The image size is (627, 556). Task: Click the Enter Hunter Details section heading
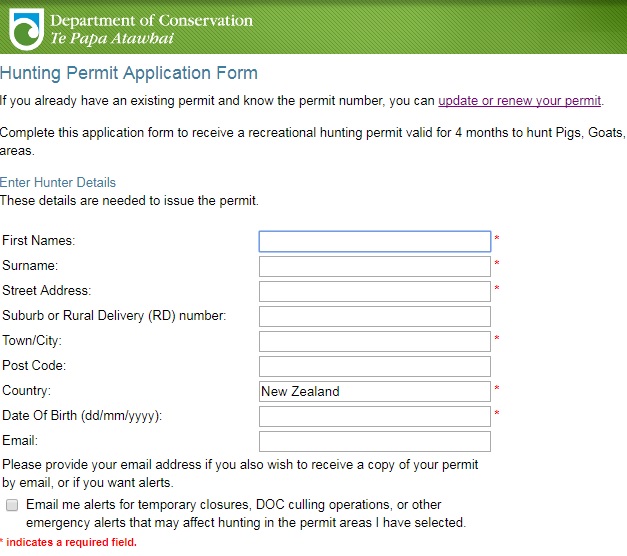pyautogui.click(x=58, y=182)
